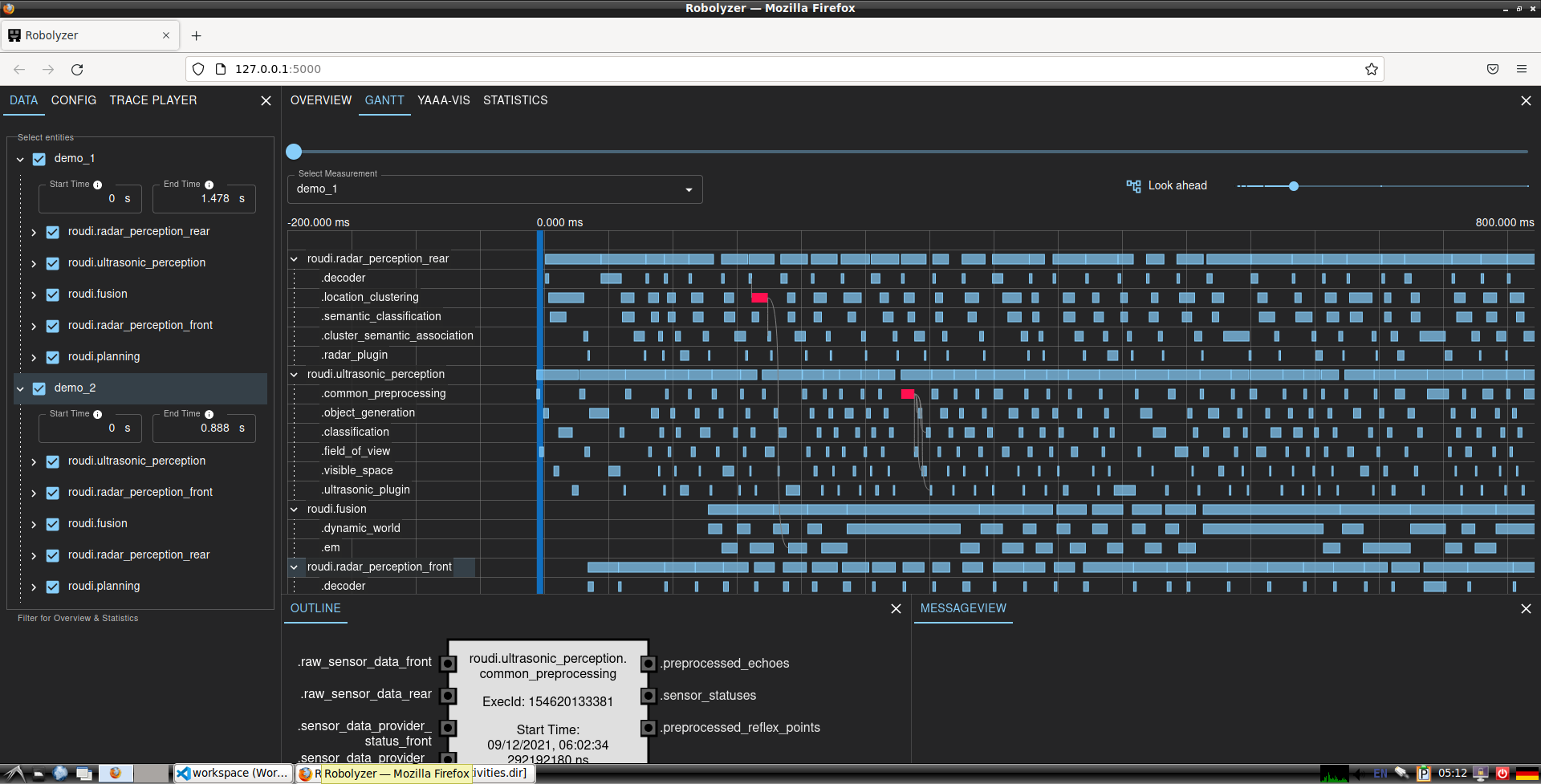Click the Look ahead icon
Image resolution: width=1541 pixels, height=784 pixels.
pos(1133,186)
